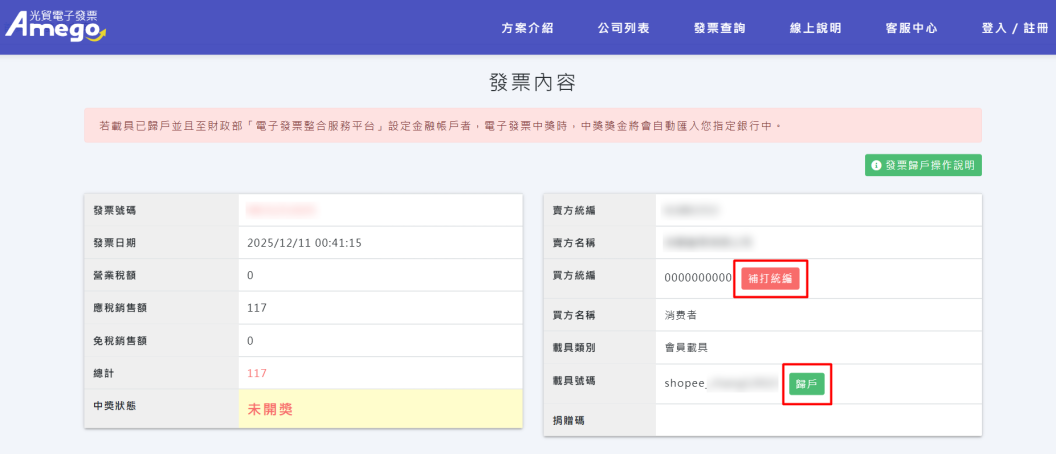The height and width of the screenshot is (454, 1056).
Task: Select the 消費者 buyer name value
Action: [681, 315]
